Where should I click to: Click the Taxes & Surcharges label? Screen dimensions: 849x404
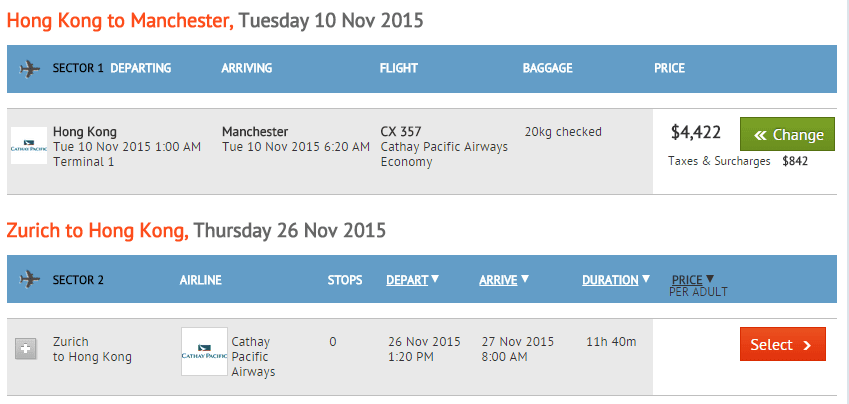(719, 160)
